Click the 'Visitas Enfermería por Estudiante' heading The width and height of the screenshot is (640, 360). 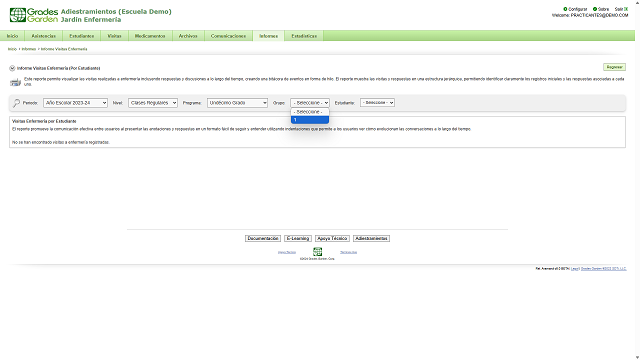tap(44, 121)
